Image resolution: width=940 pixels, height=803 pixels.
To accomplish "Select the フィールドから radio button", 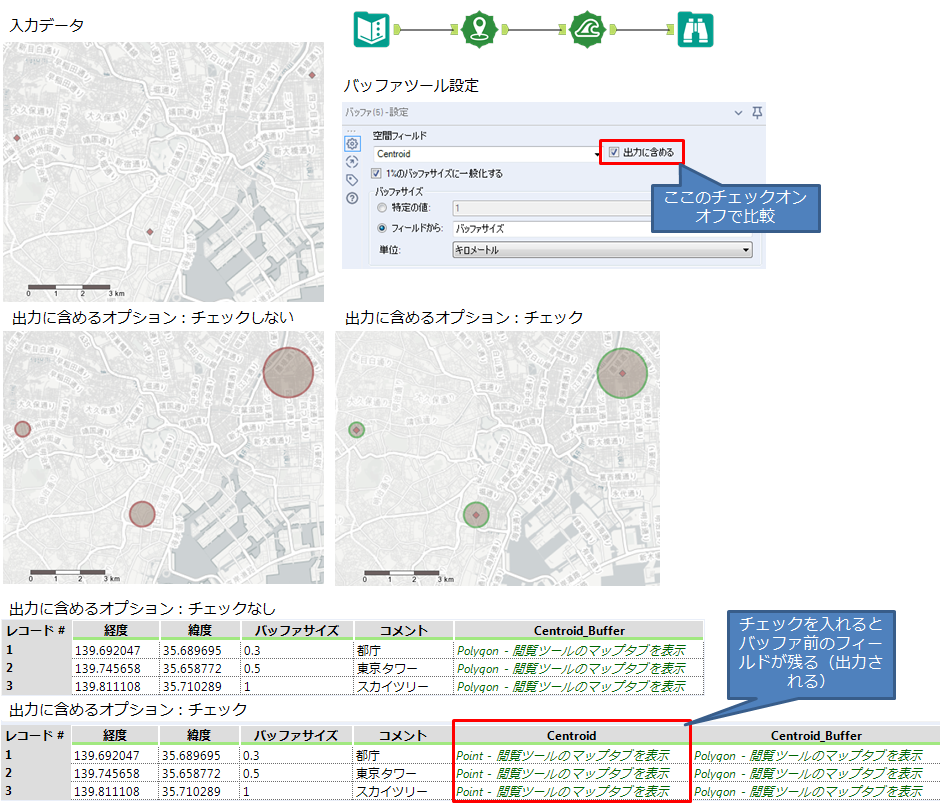I will pyautogui.click(x=382, y=228).
